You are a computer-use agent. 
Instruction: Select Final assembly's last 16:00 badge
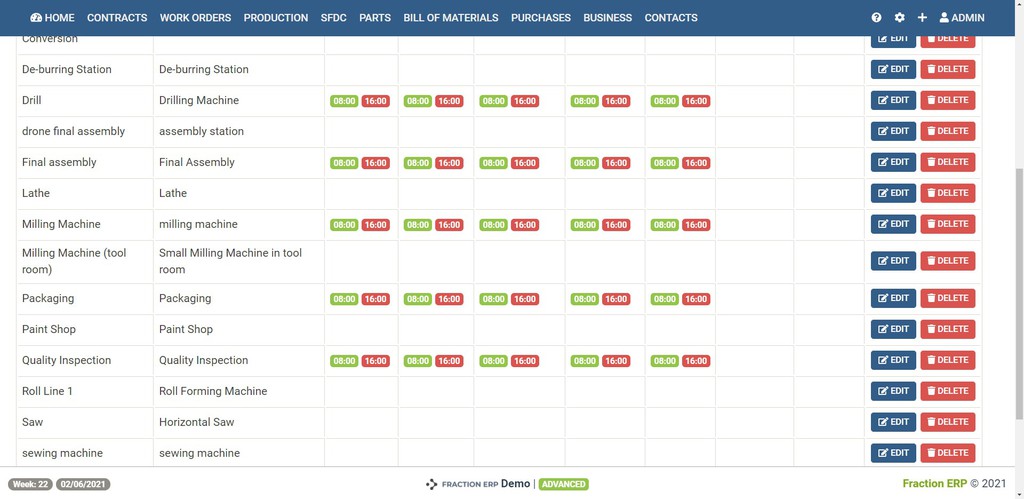coord(696,163)
